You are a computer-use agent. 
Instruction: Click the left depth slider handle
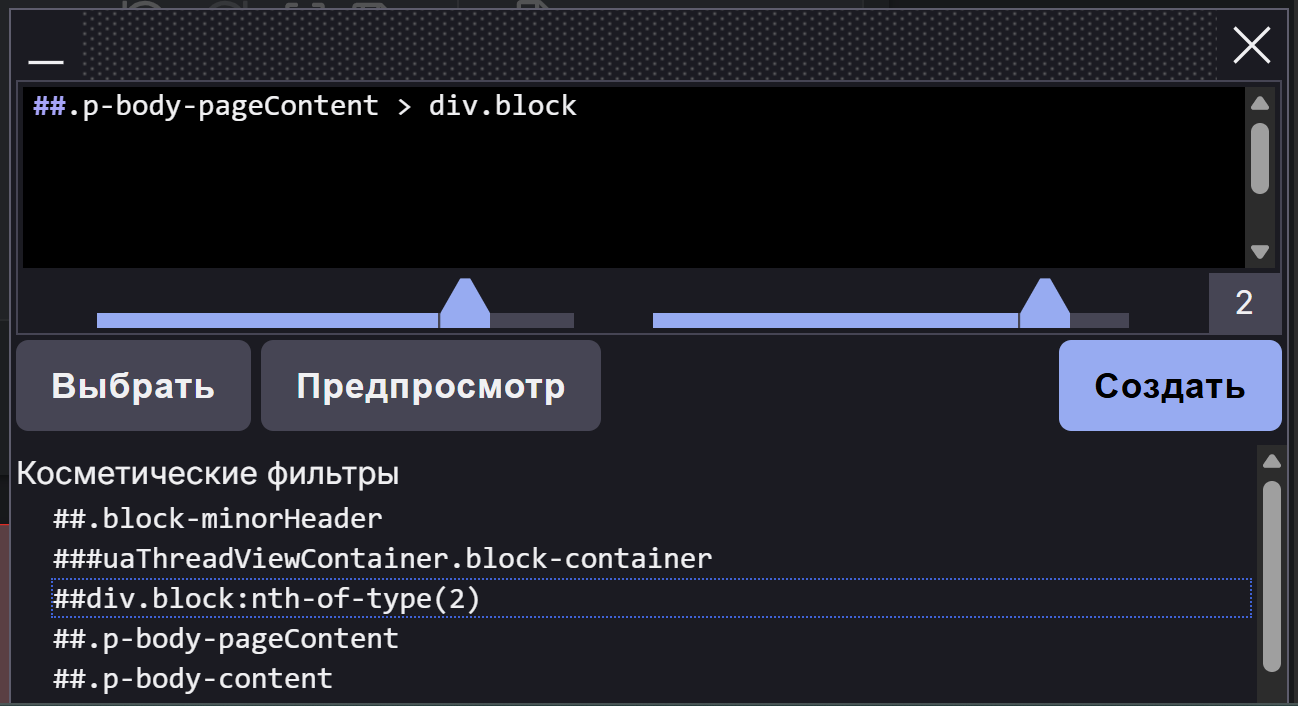465,304
